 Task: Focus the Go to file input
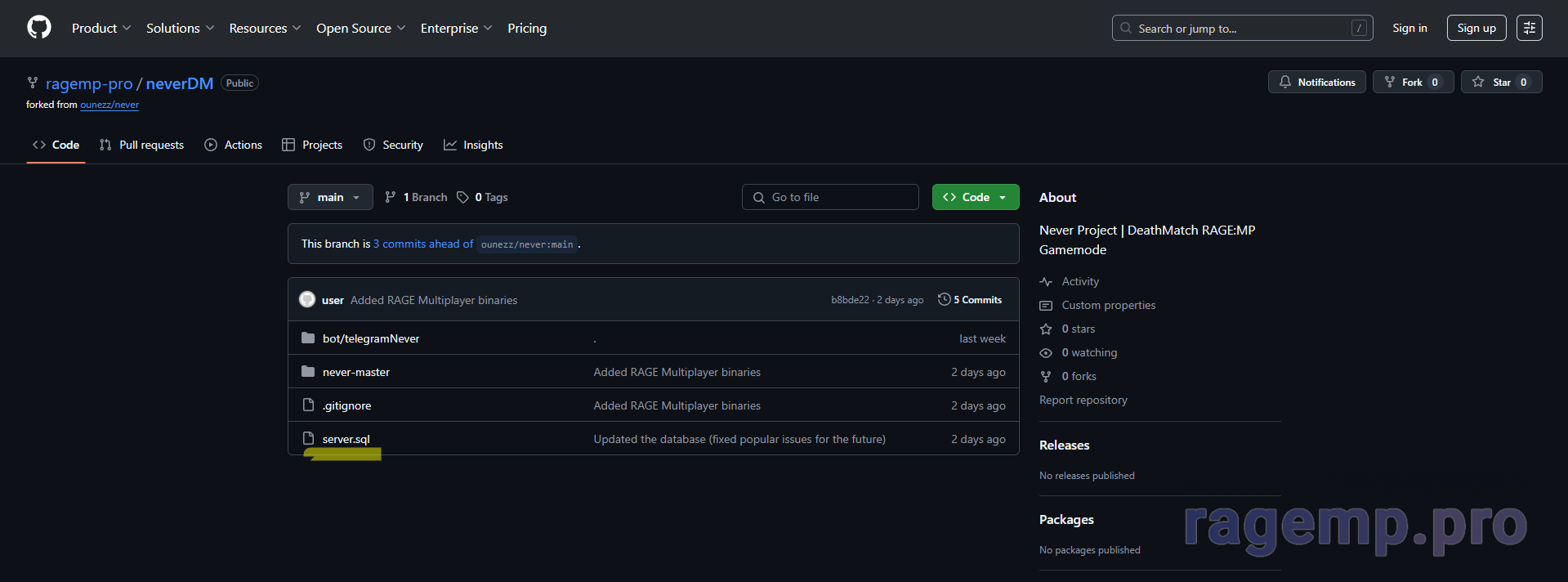830,197
